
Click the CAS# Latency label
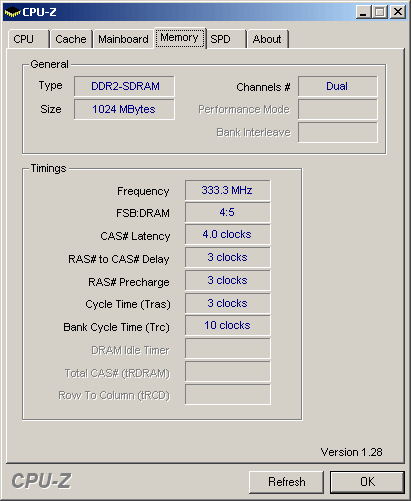pos(135,236)
